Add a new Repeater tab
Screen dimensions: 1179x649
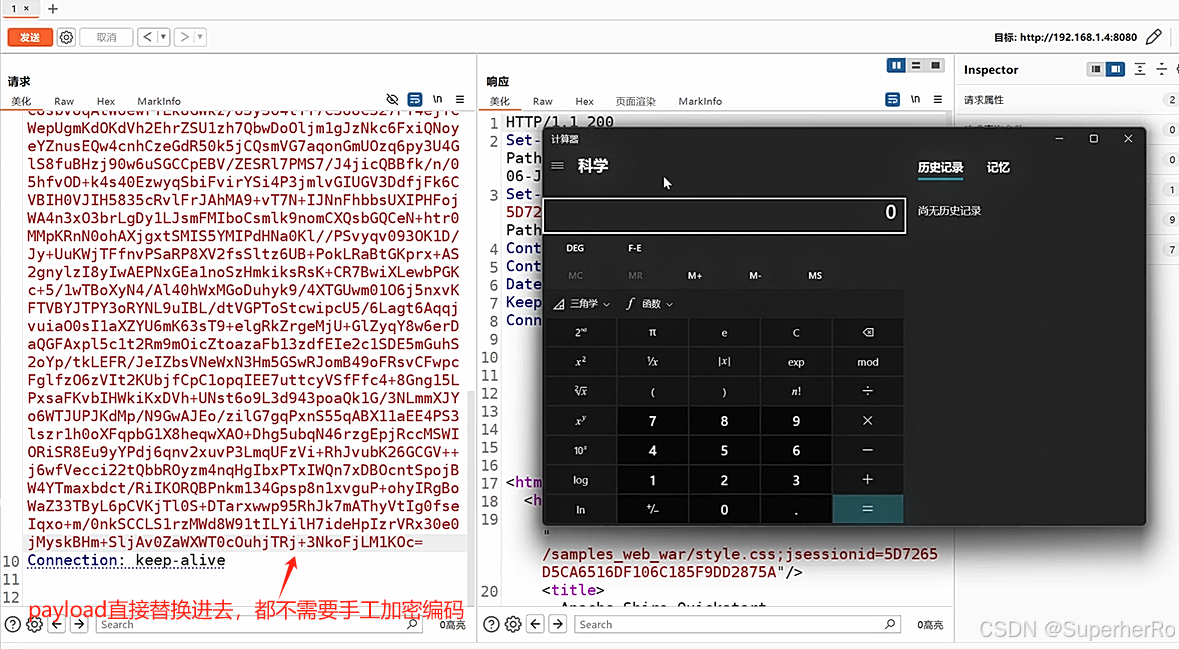53,9
